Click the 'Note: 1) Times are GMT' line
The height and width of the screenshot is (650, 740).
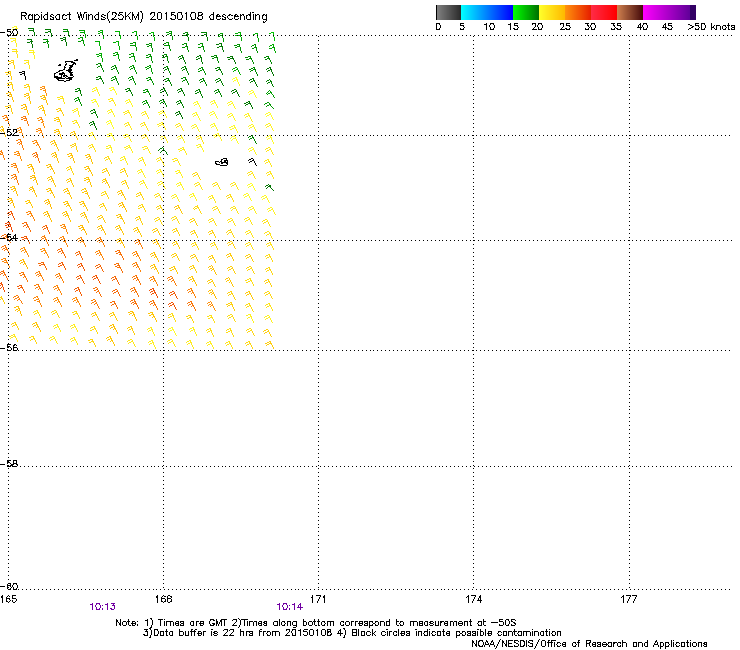(x=316, y=623)
